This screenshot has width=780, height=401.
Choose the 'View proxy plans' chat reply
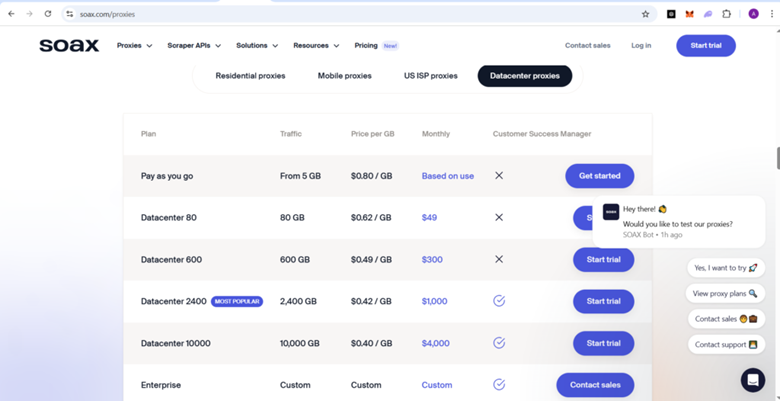[725, 293]
